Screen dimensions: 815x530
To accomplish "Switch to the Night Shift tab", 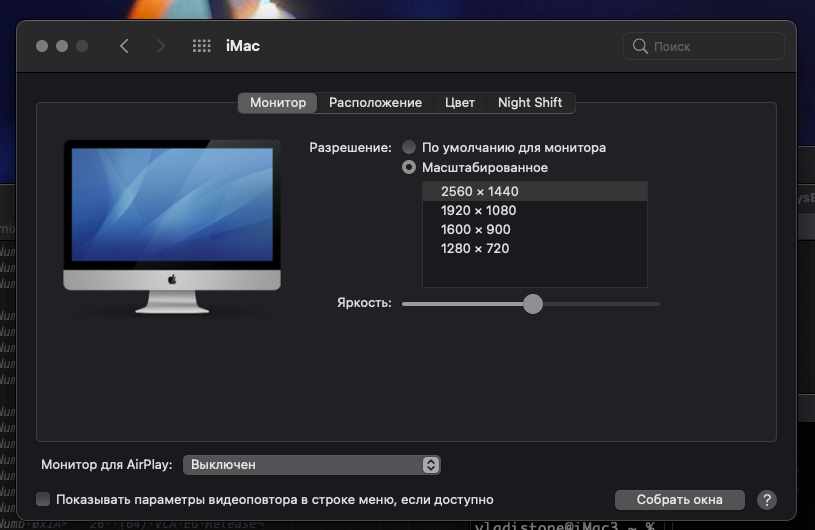I will [x=530, y=102].
